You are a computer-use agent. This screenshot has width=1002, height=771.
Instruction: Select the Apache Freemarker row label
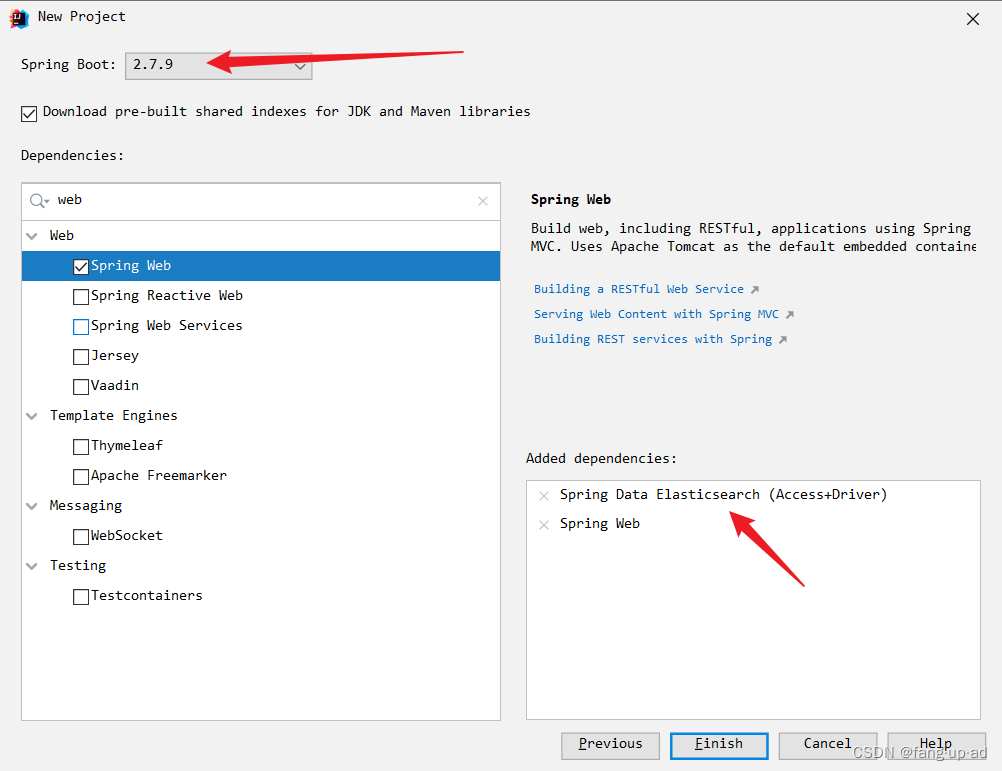coord(158,476)
